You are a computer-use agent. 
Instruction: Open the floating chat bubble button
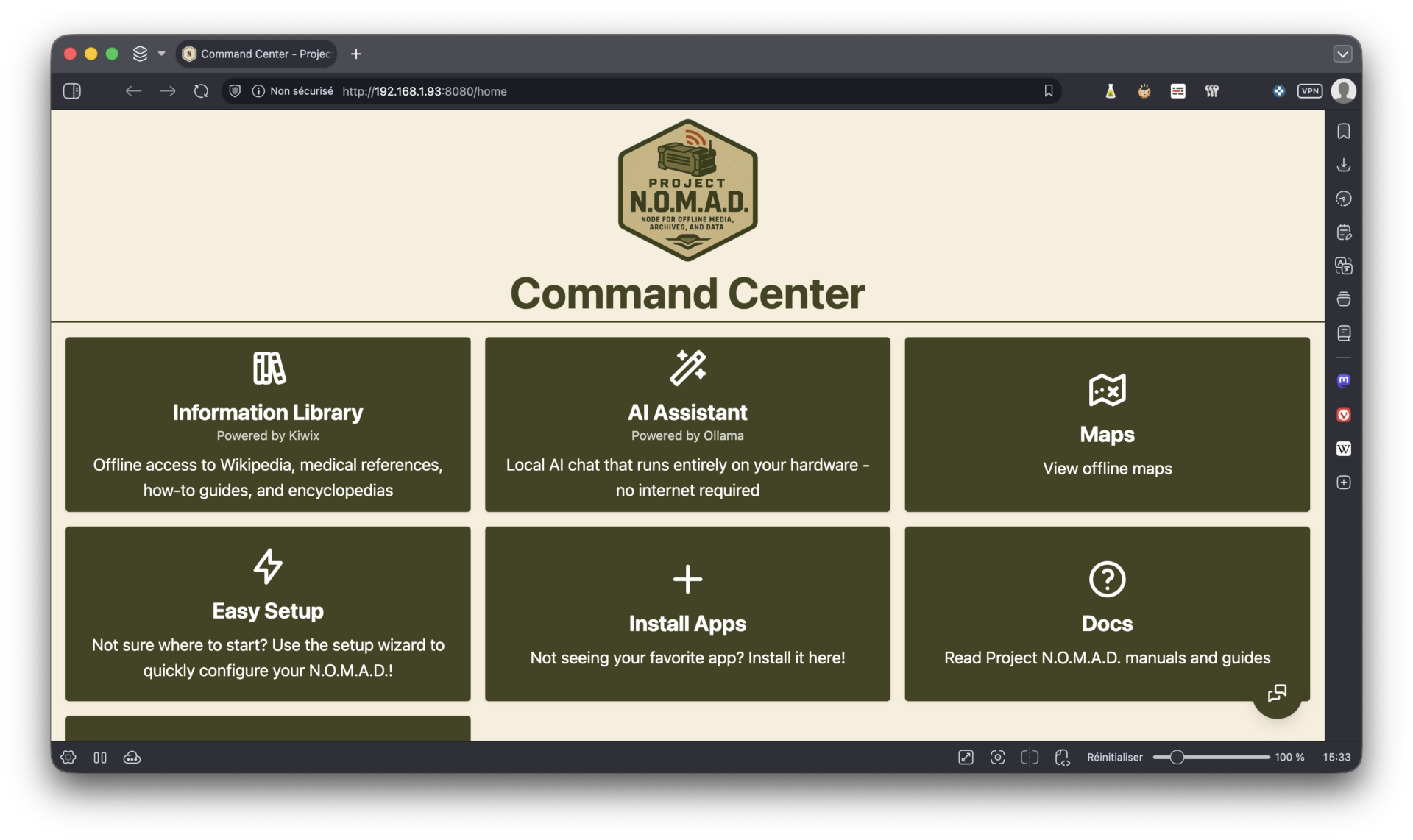1277,693
